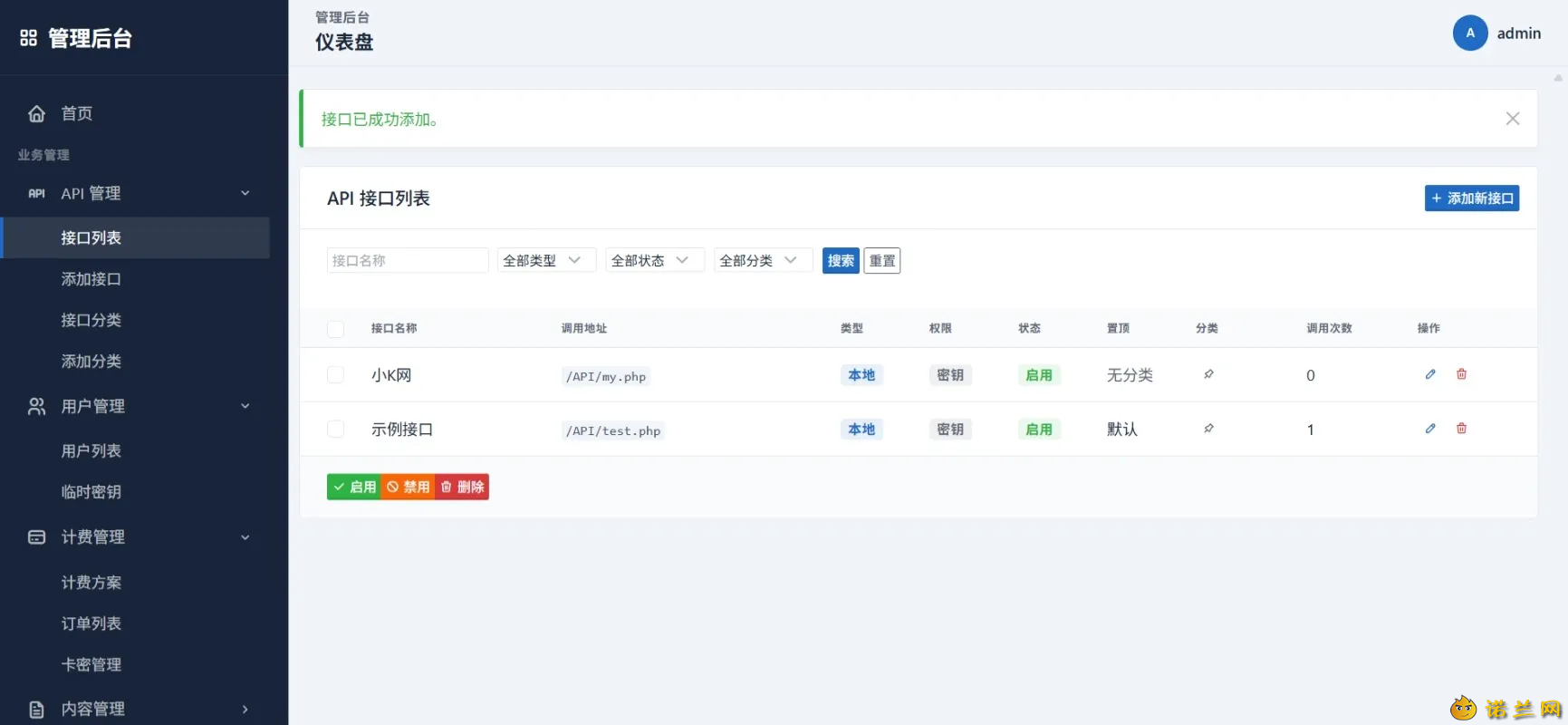Open the 全部分类 filter dropdown
Viewport: 1568px width, 725px height.
point(764,261)
